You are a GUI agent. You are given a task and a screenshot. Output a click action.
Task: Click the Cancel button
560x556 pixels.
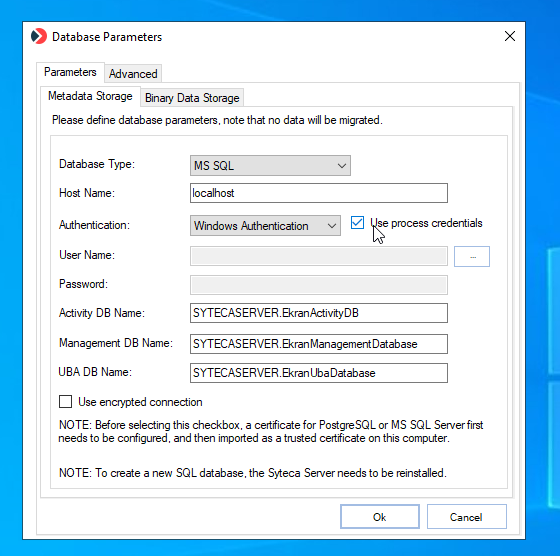pyautogui.click(x=466, y=517)
